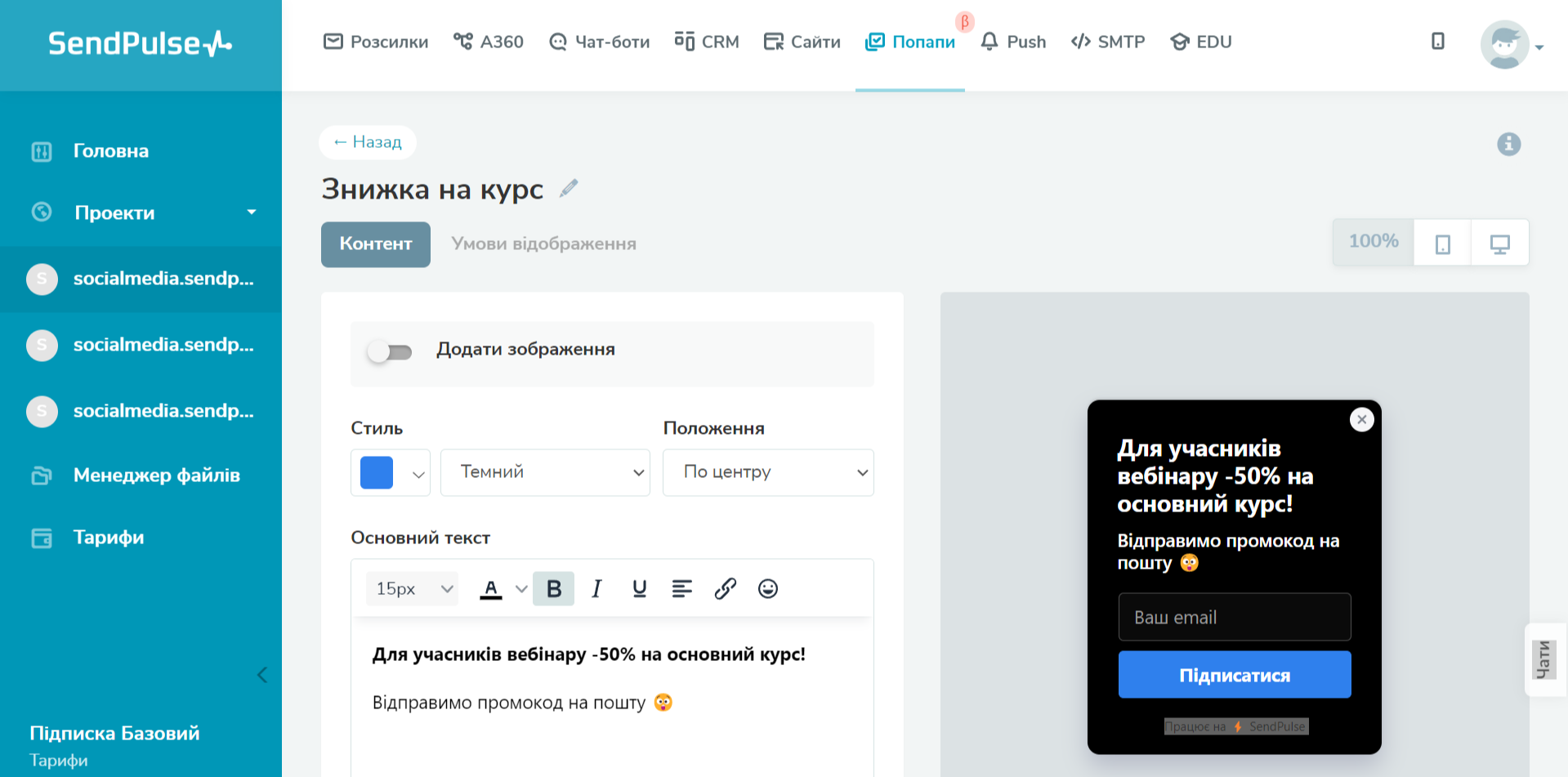
Task: Go back using 'Назад' button
Action: pos(368,142)
